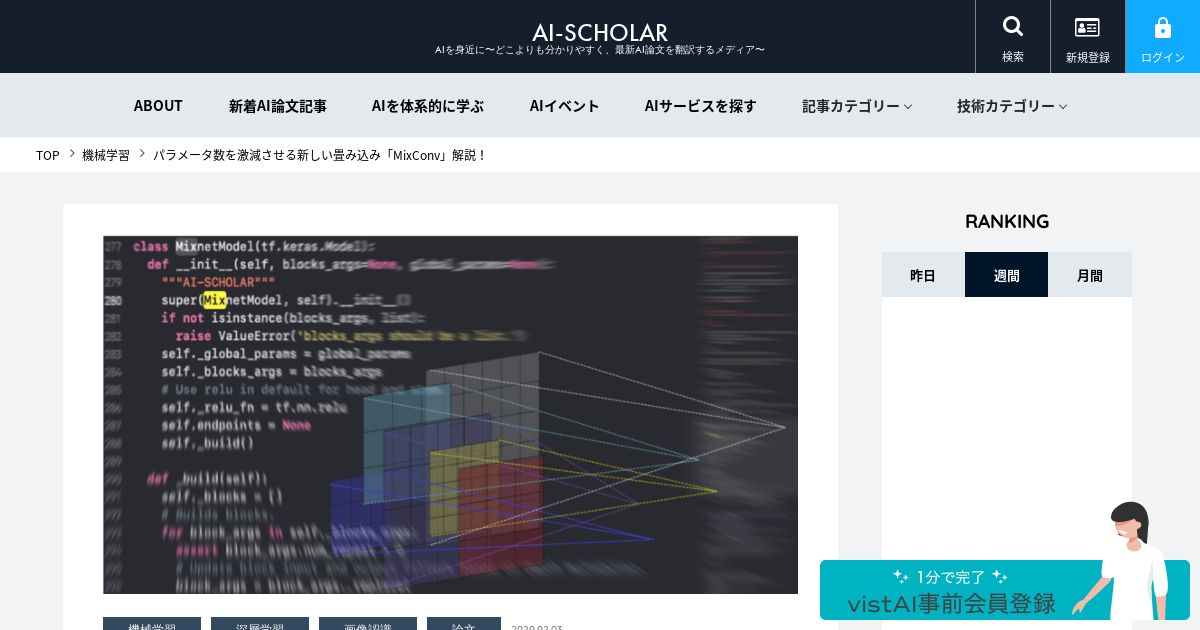This screenshot has width=1200, height=630.
Task: Switch ranking to the 月間 tab
Action: coord(1090,275)
